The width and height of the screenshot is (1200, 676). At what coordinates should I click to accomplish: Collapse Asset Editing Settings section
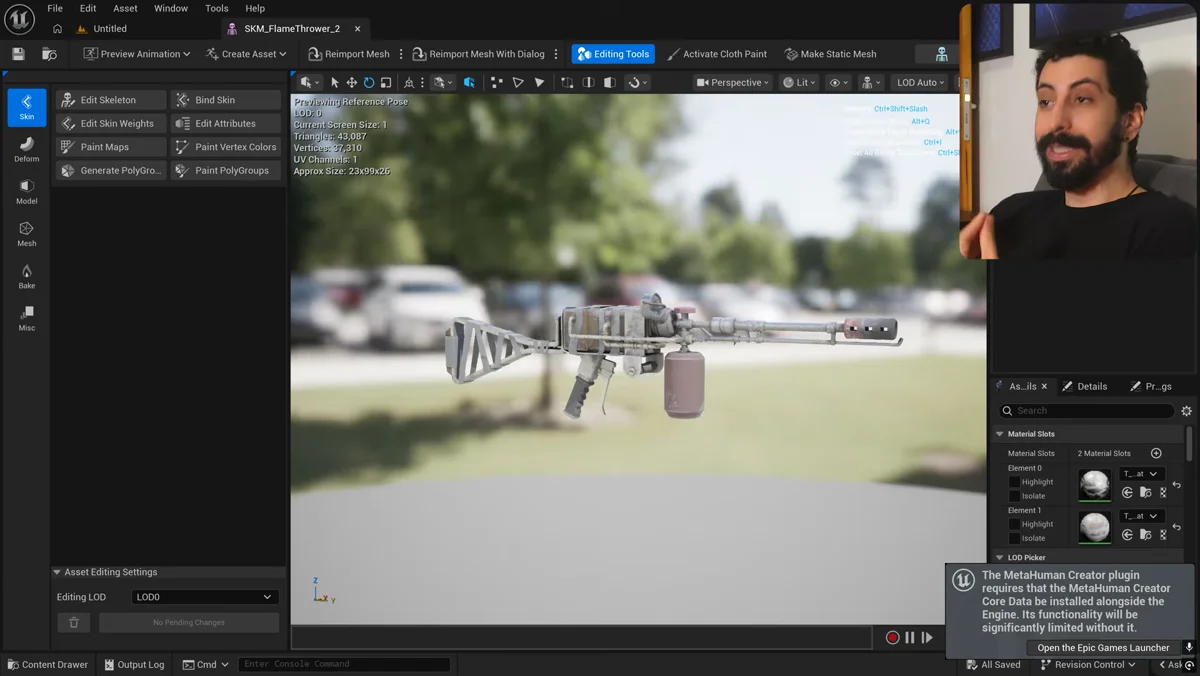coord(57,572)
